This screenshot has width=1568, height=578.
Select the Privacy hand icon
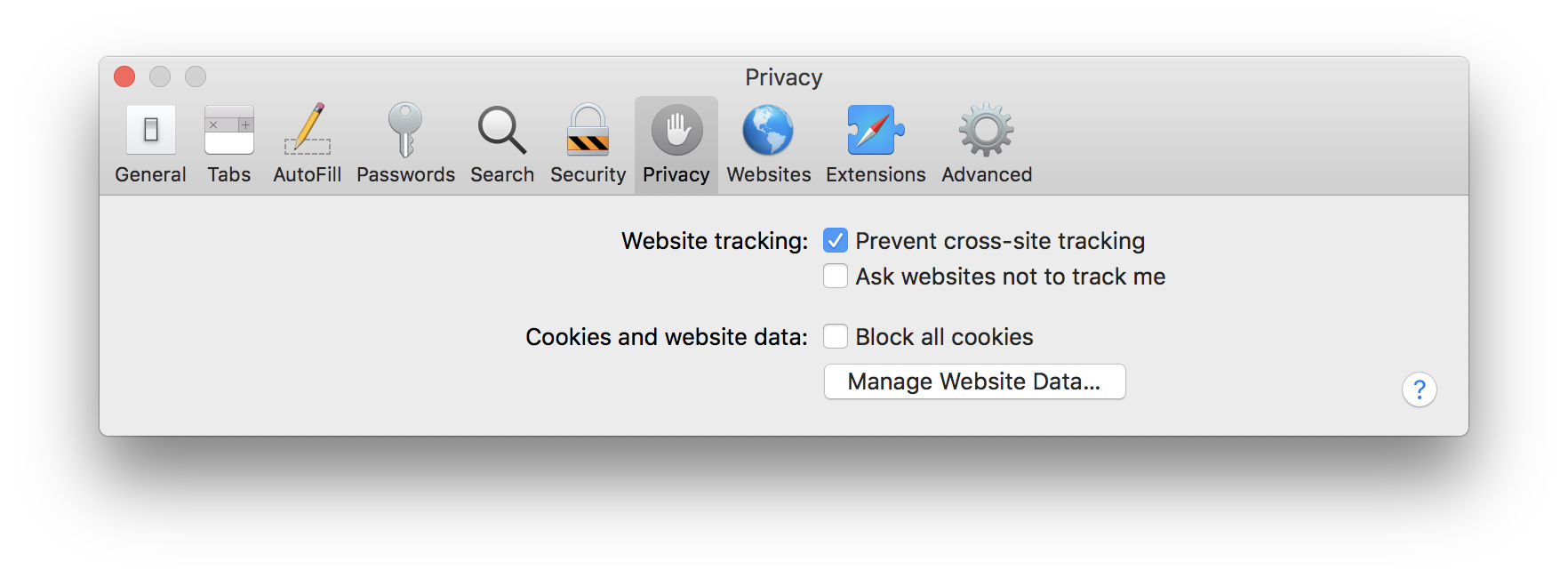(x=676, y=142)
